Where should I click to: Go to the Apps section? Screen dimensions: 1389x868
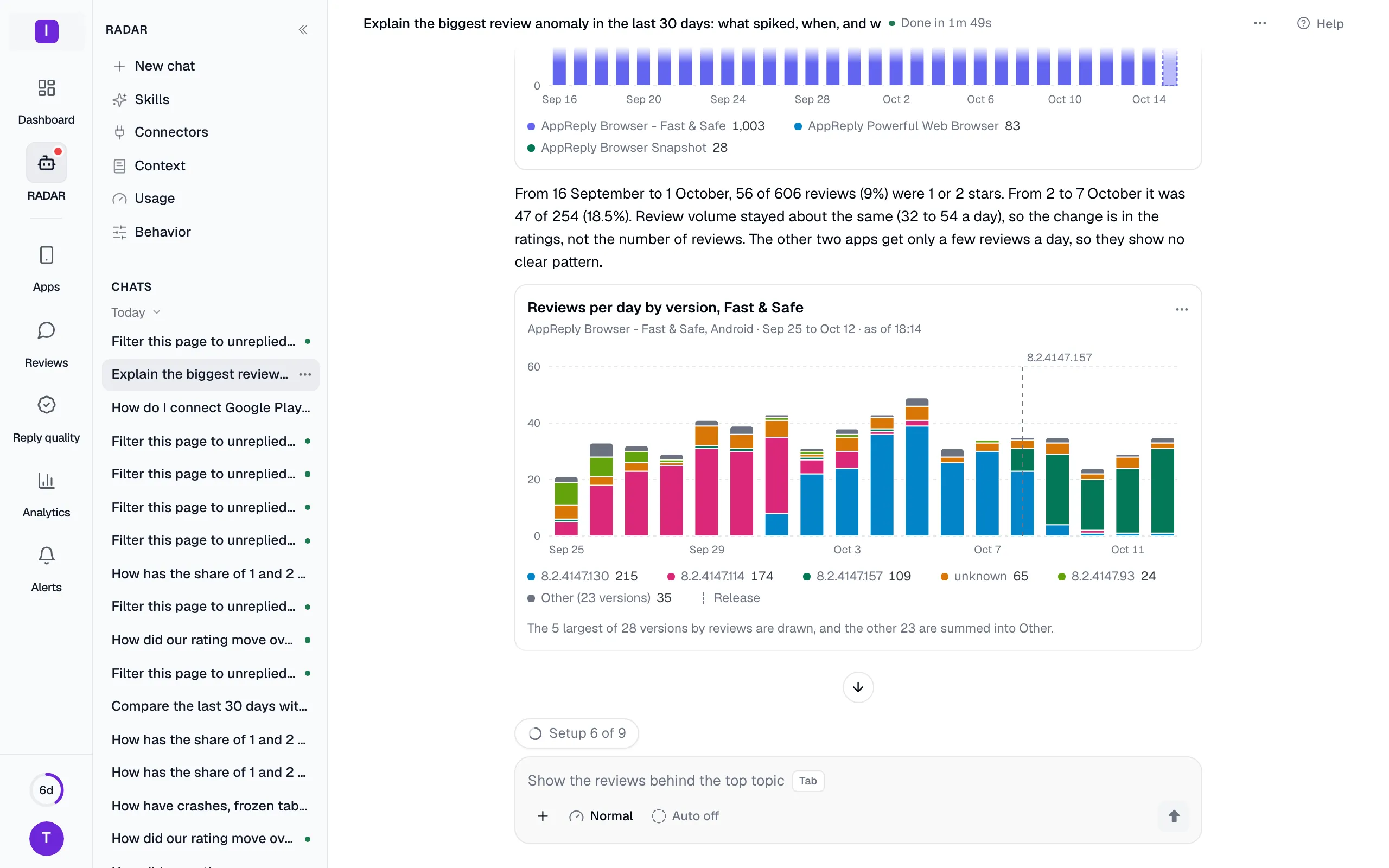(46, 269)
